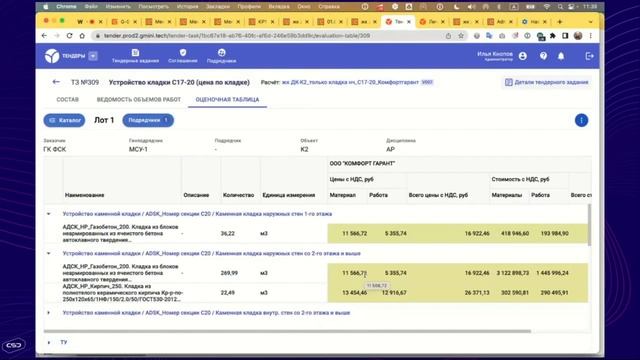This screenshot has height=360, width=640.
Task: Expand the внутр. стен со 2-го этажа group
Action: pyautogui.click(x=49, y=313)
